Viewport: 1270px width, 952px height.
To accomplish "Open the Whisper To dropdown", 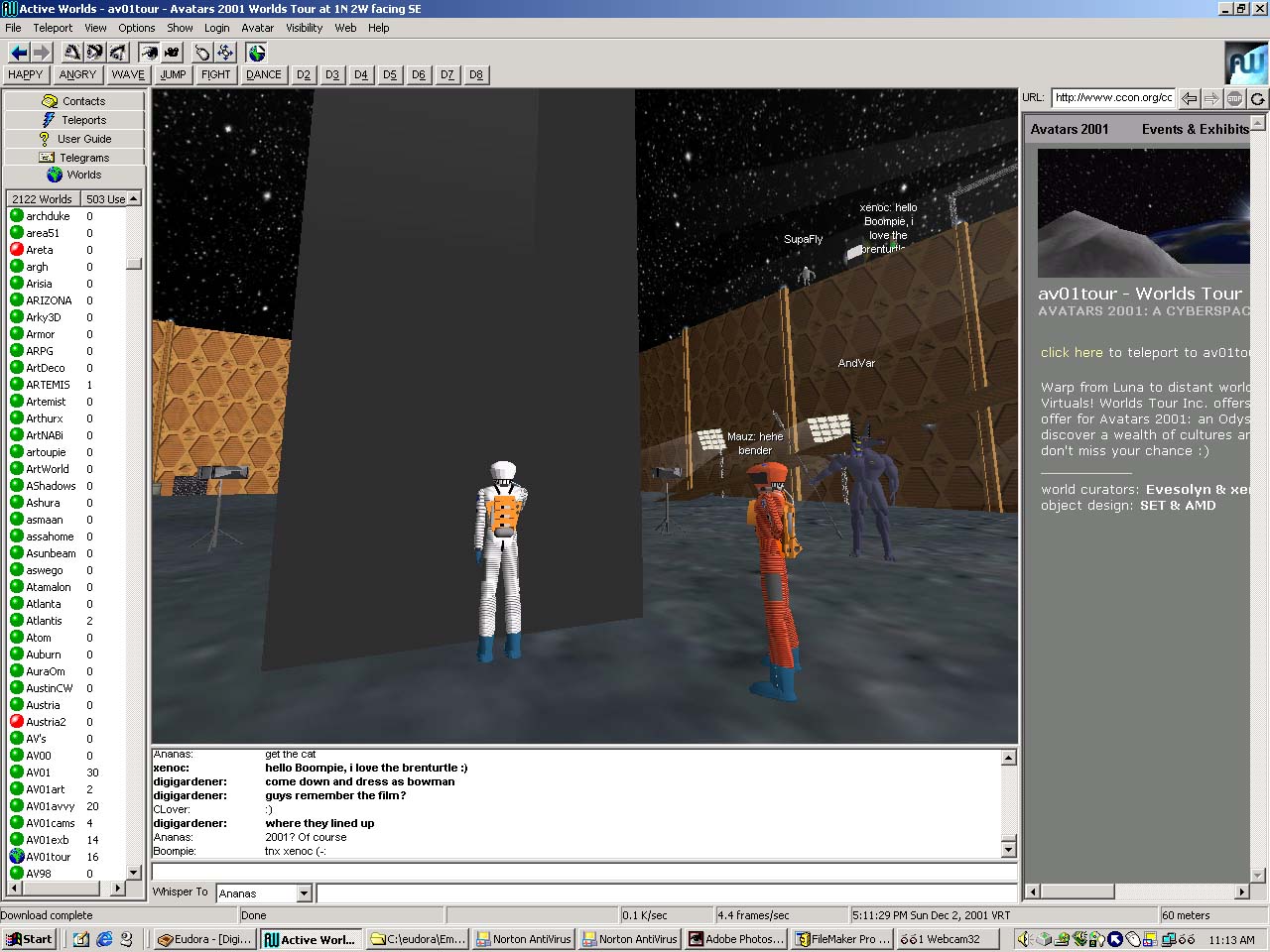I will pyautogui.click(x=305, y=893).
